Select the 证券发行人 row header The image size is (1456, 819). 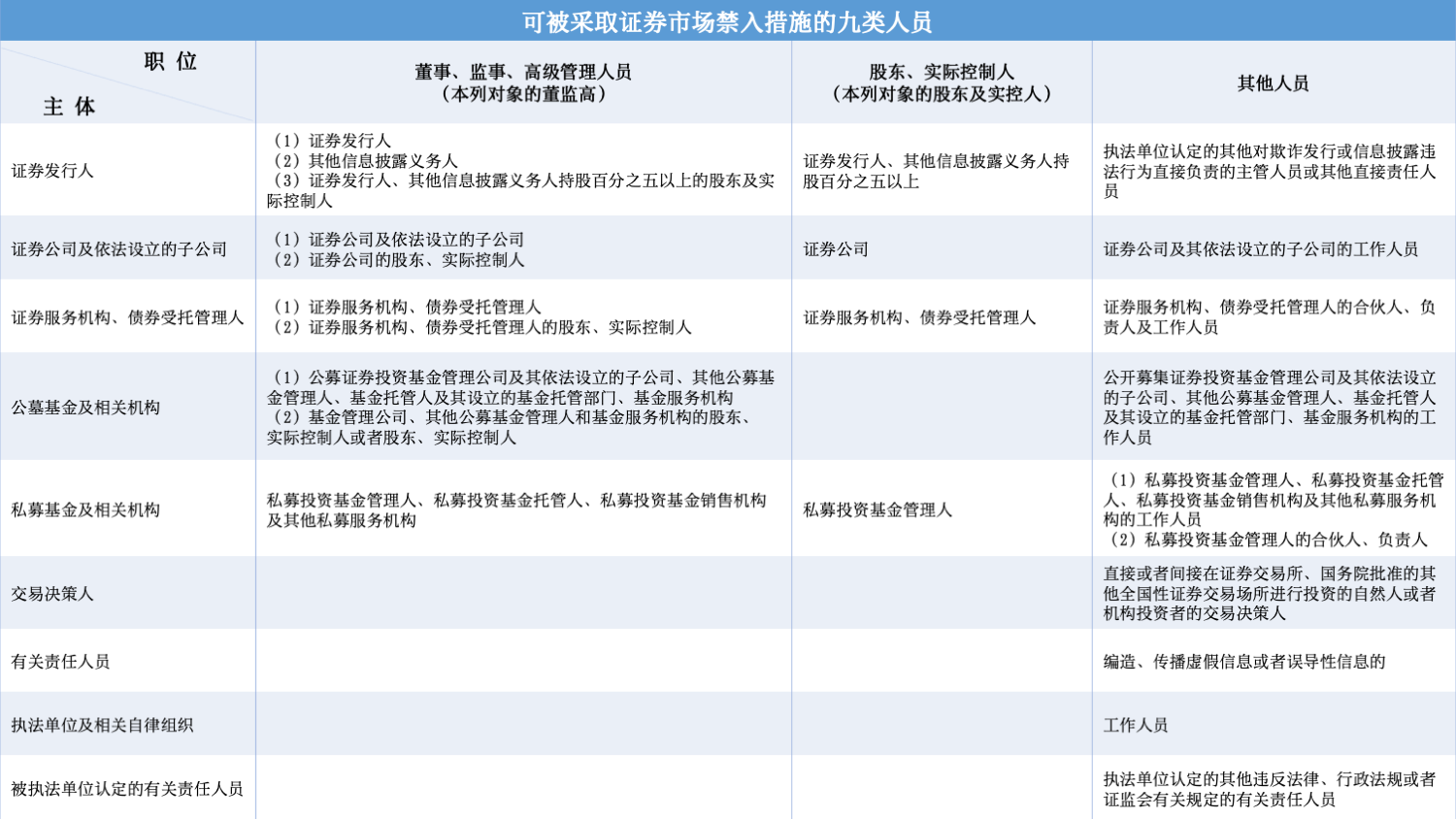(x=52, y=171)
